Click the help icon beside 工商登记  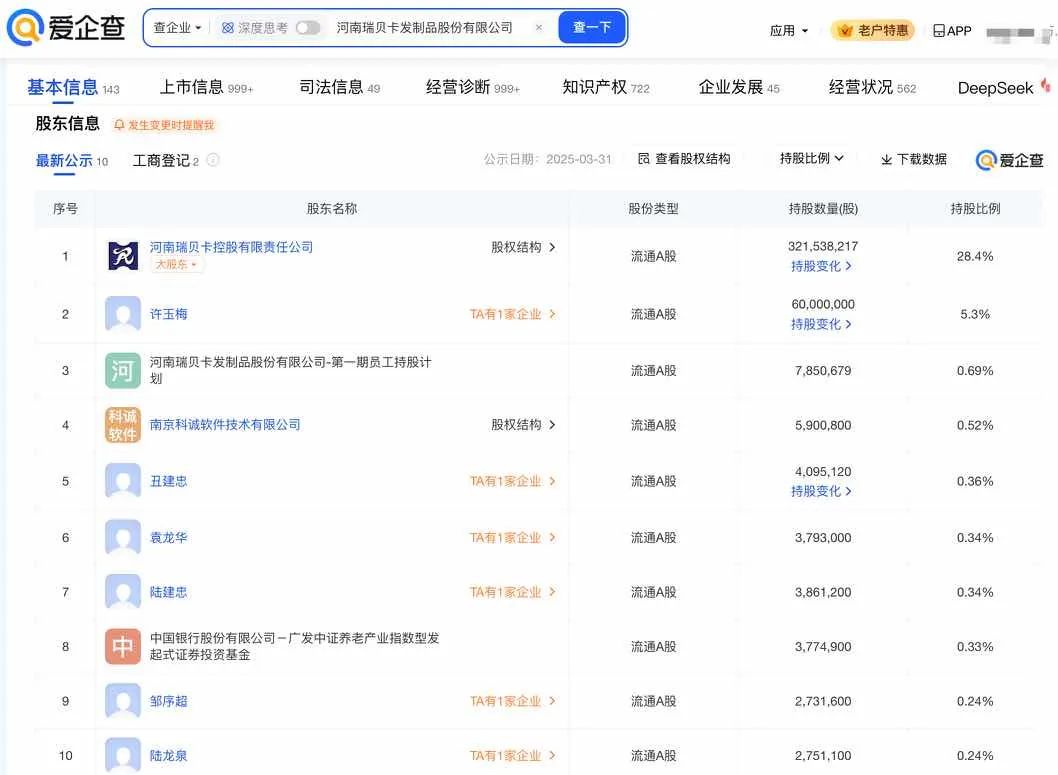coord(213,160)
